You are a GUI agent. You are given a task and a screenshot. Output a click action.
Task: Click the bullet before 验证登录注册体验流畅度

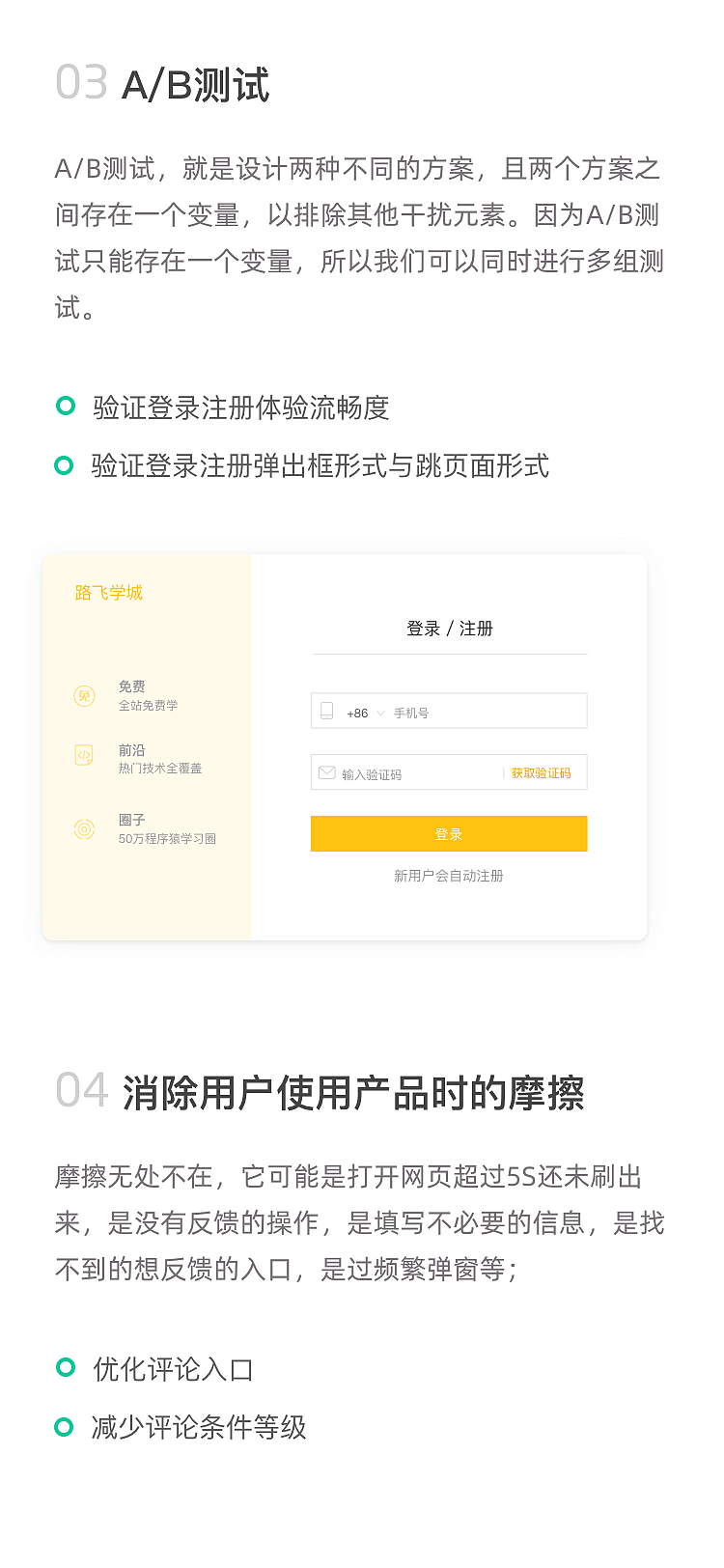[x=66, y=406]
